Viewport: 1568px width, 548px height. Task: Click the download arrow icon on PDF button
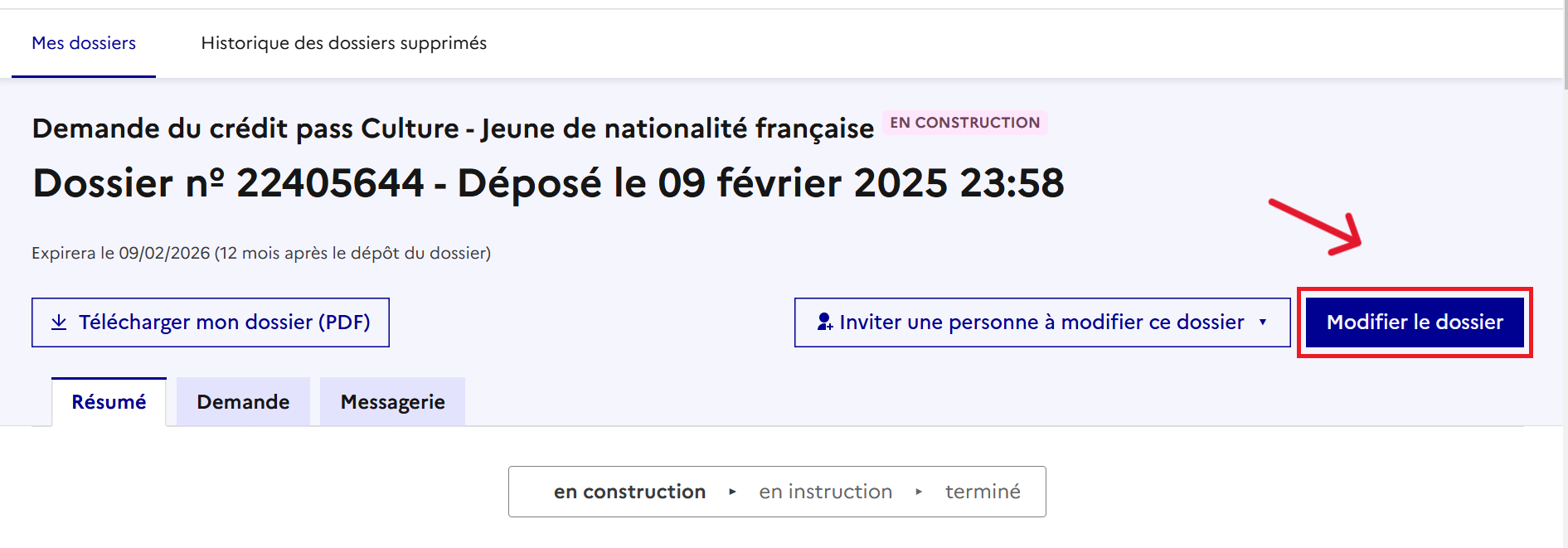[59, 322]
